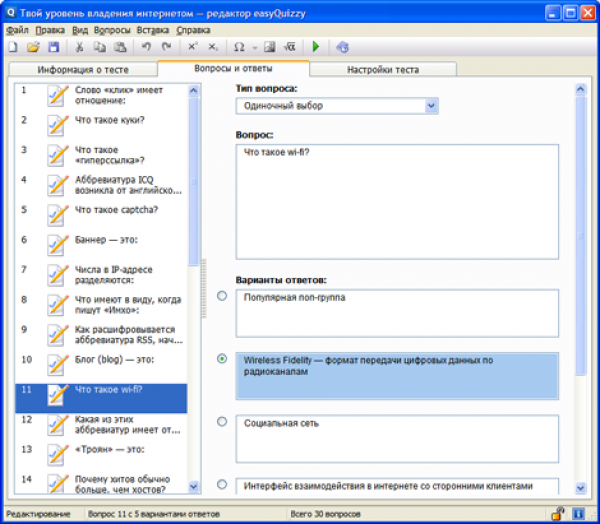Viewport: 600px width, 524px height.
Task: Apply superscript formatting
Action: point(192,47)
